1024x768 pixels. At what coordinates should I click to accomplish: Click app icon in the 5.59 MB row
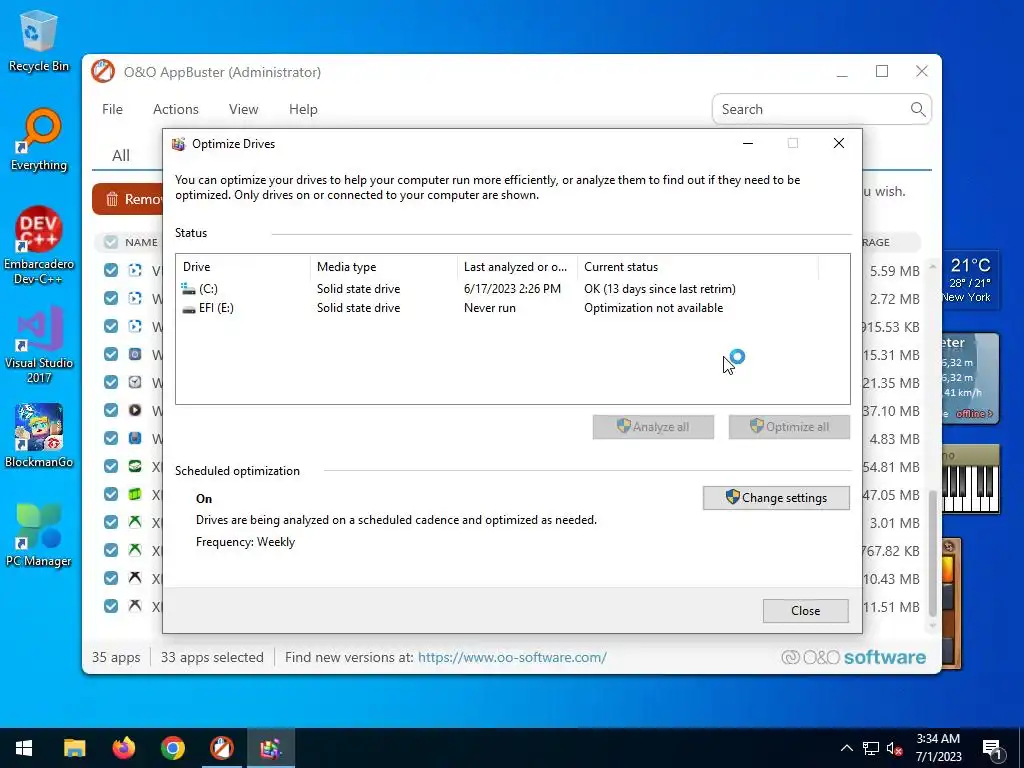(x=135, y=270)
